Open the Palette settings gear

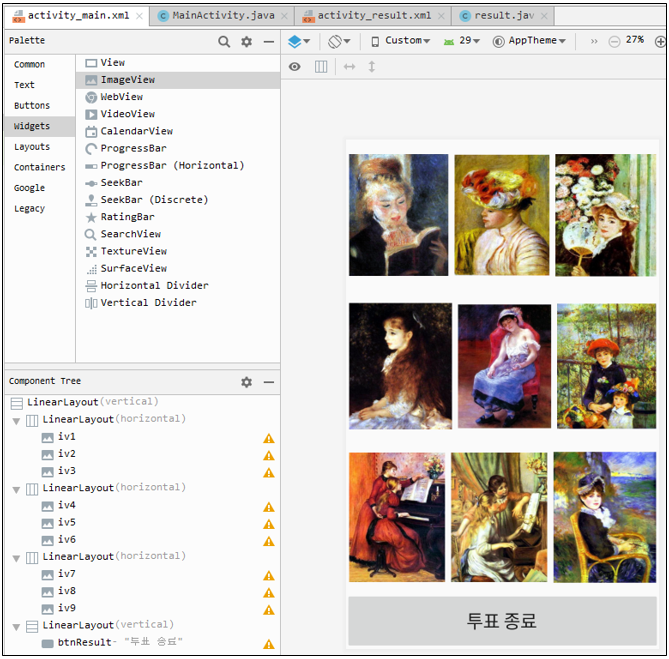click(x=247, y=41)
